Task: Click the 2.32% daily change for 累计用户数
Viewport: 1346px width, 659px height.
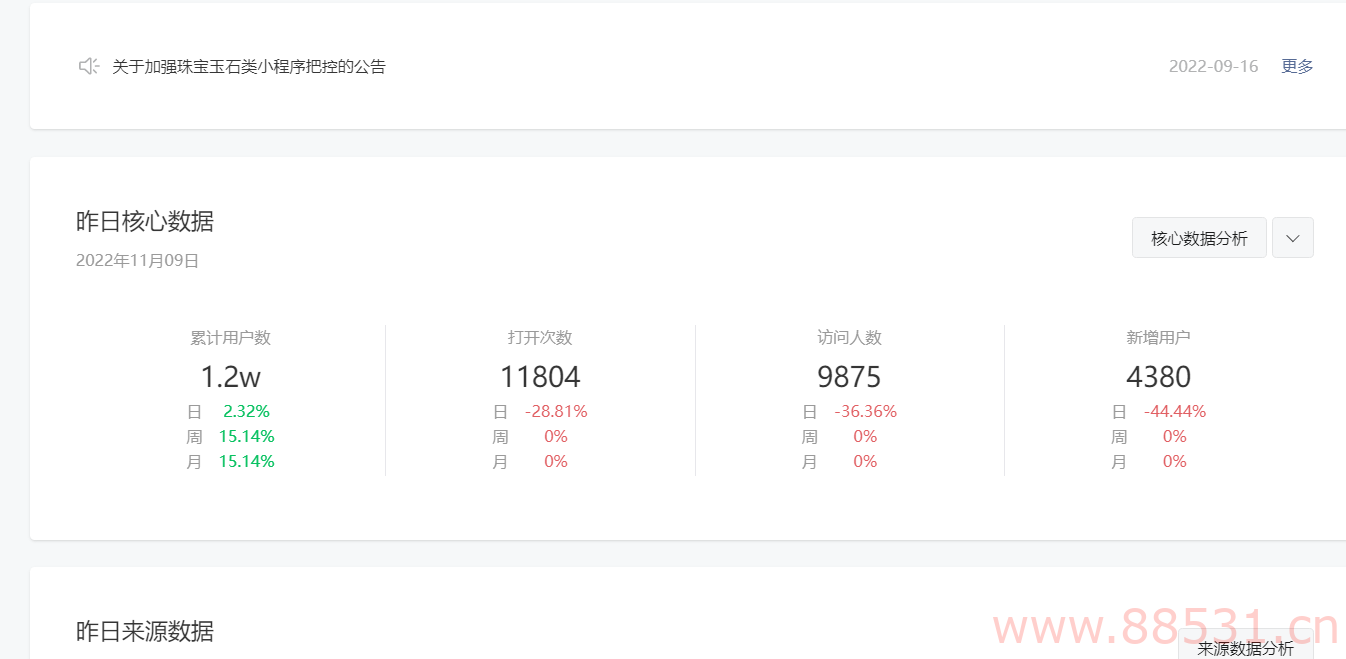Action: point(246,411)
